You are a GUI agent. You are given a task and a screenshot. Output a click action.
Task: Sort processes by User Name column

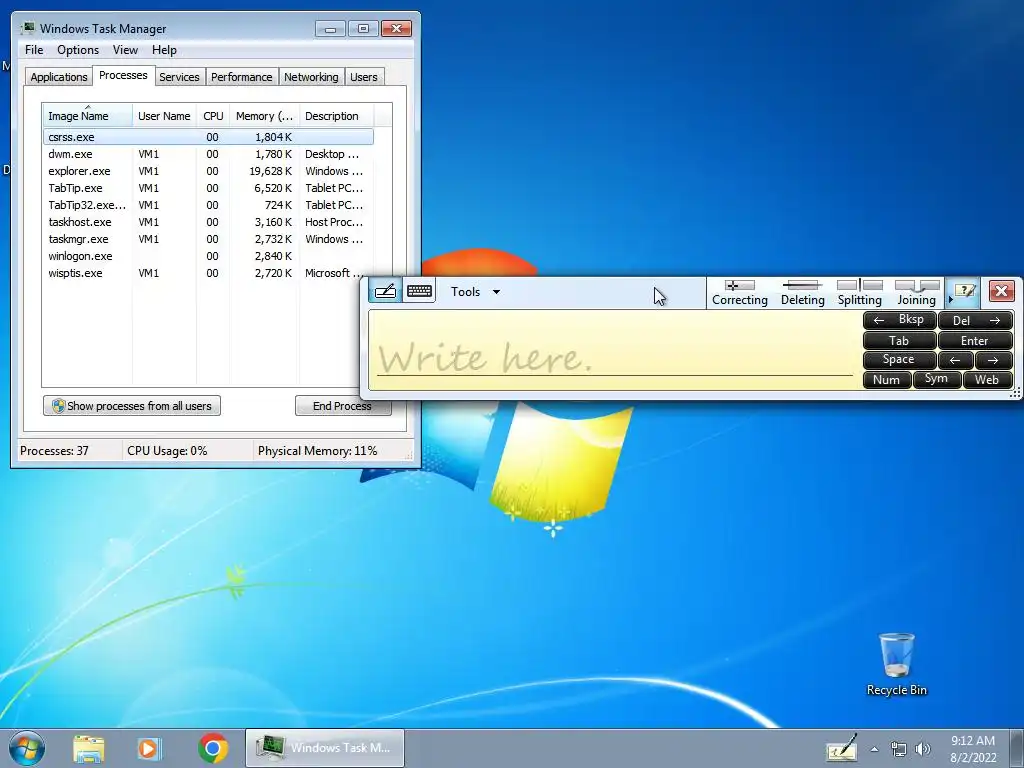(x=164, y=116)
